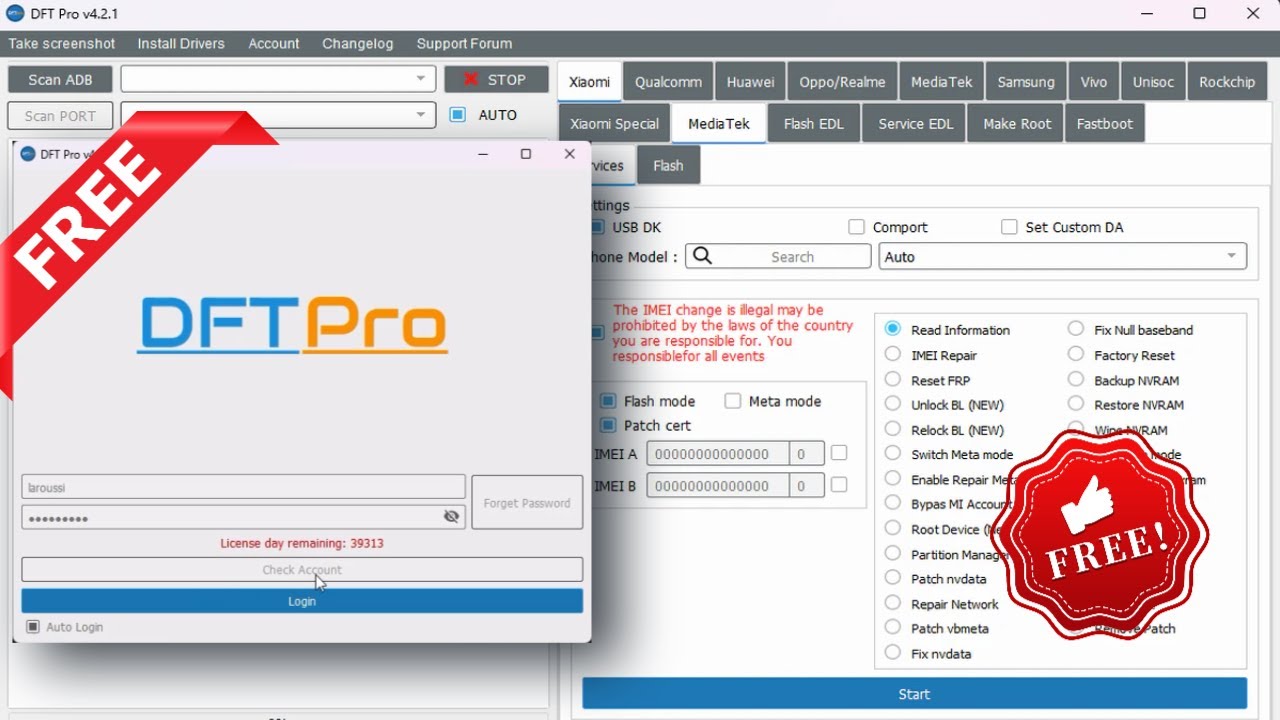The height and width of the screenshot is (720, 1280).
Task: Expand the Scan ADB device dropdown
Action: 421,79
